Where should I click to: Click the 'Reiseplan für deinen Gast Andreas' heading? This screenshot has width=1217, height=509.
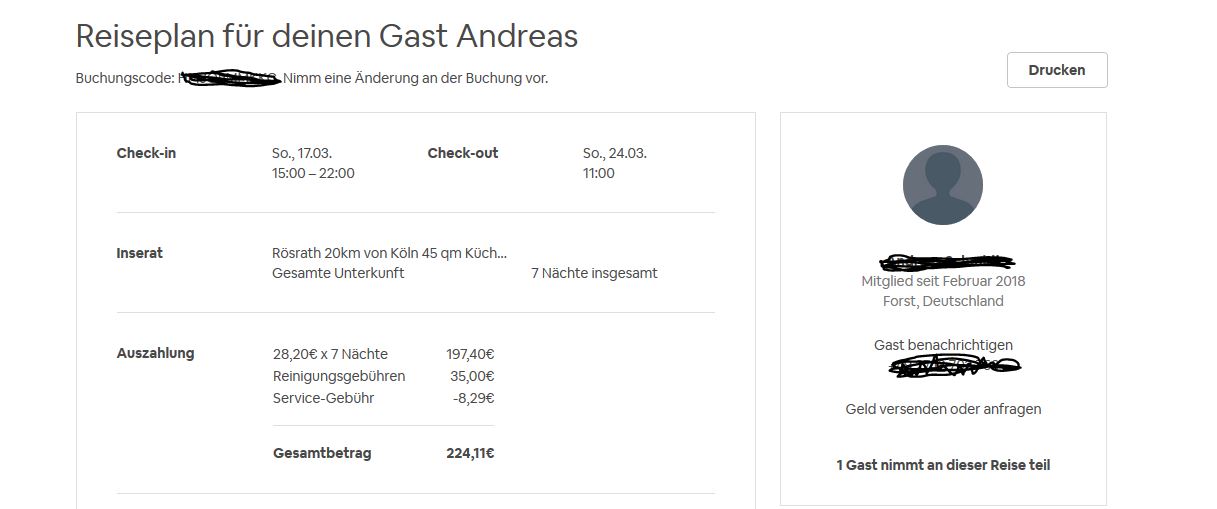[327, 36]
